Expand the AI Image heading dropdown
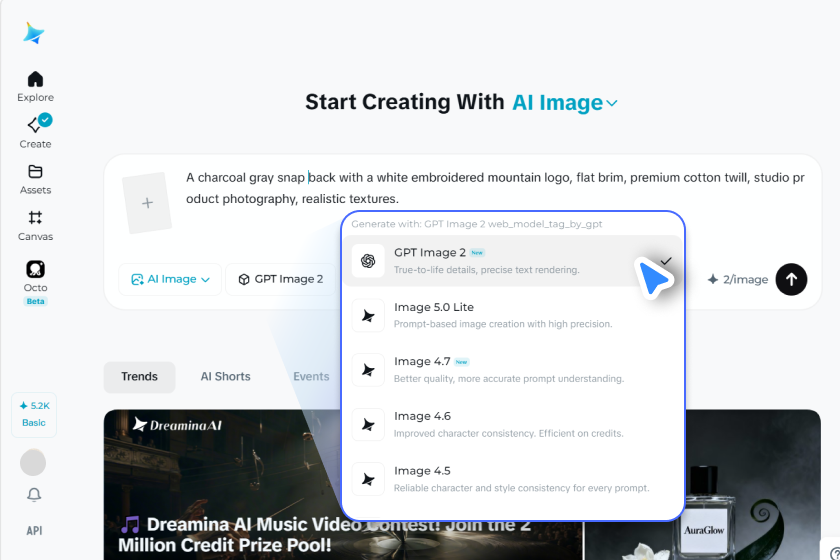 tap(565, 102)
